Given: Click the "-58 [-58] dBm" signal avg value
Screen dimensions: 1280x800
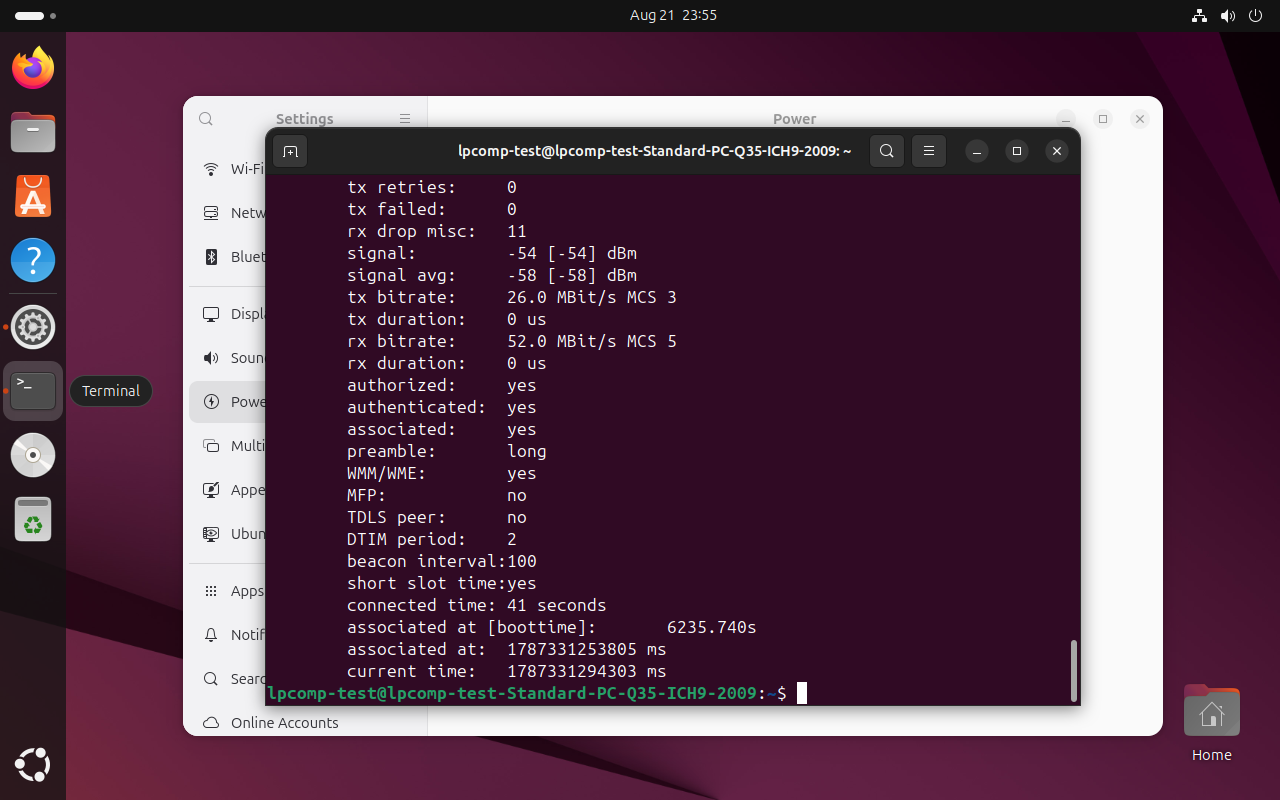Looking at the screenshot, I should pos(572,275).
